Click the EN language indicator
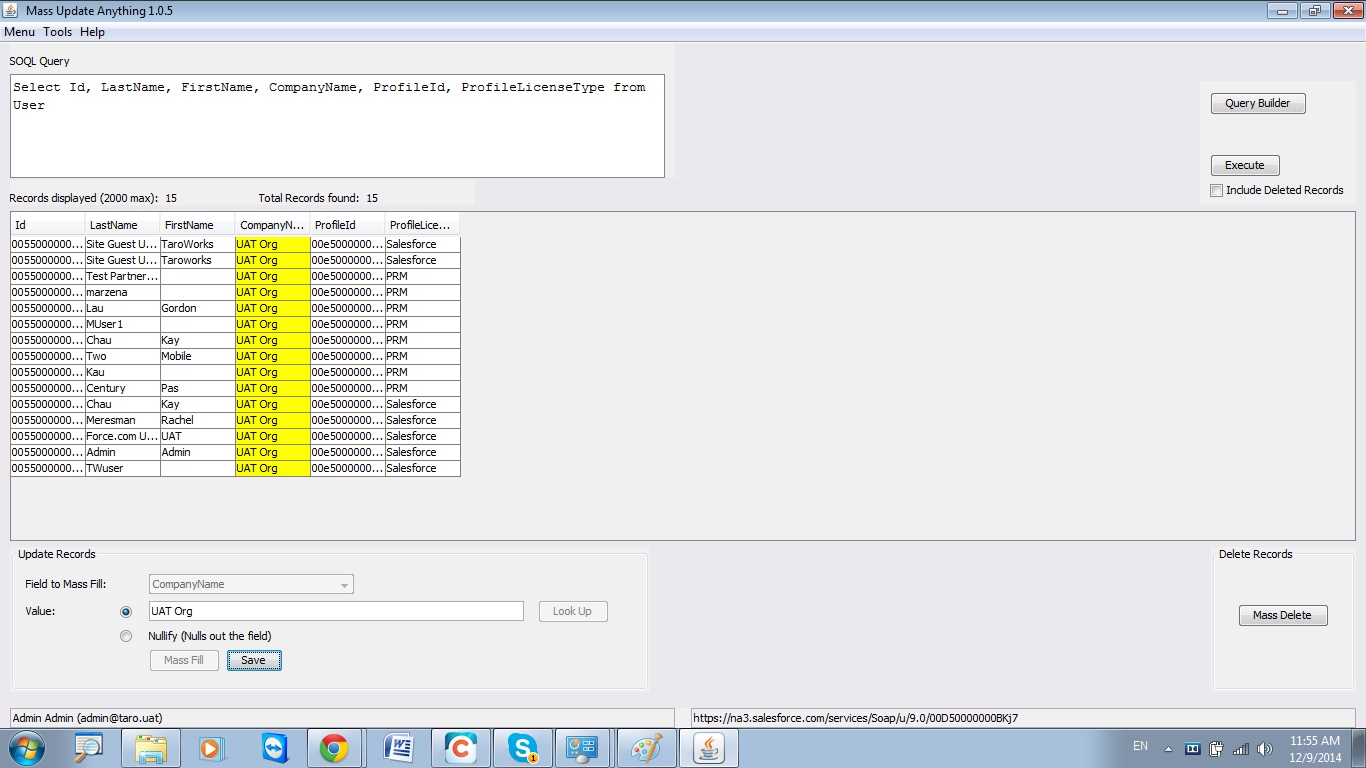The height and width of the screenshot is (768, 1366). click(x=1140, y=746)
